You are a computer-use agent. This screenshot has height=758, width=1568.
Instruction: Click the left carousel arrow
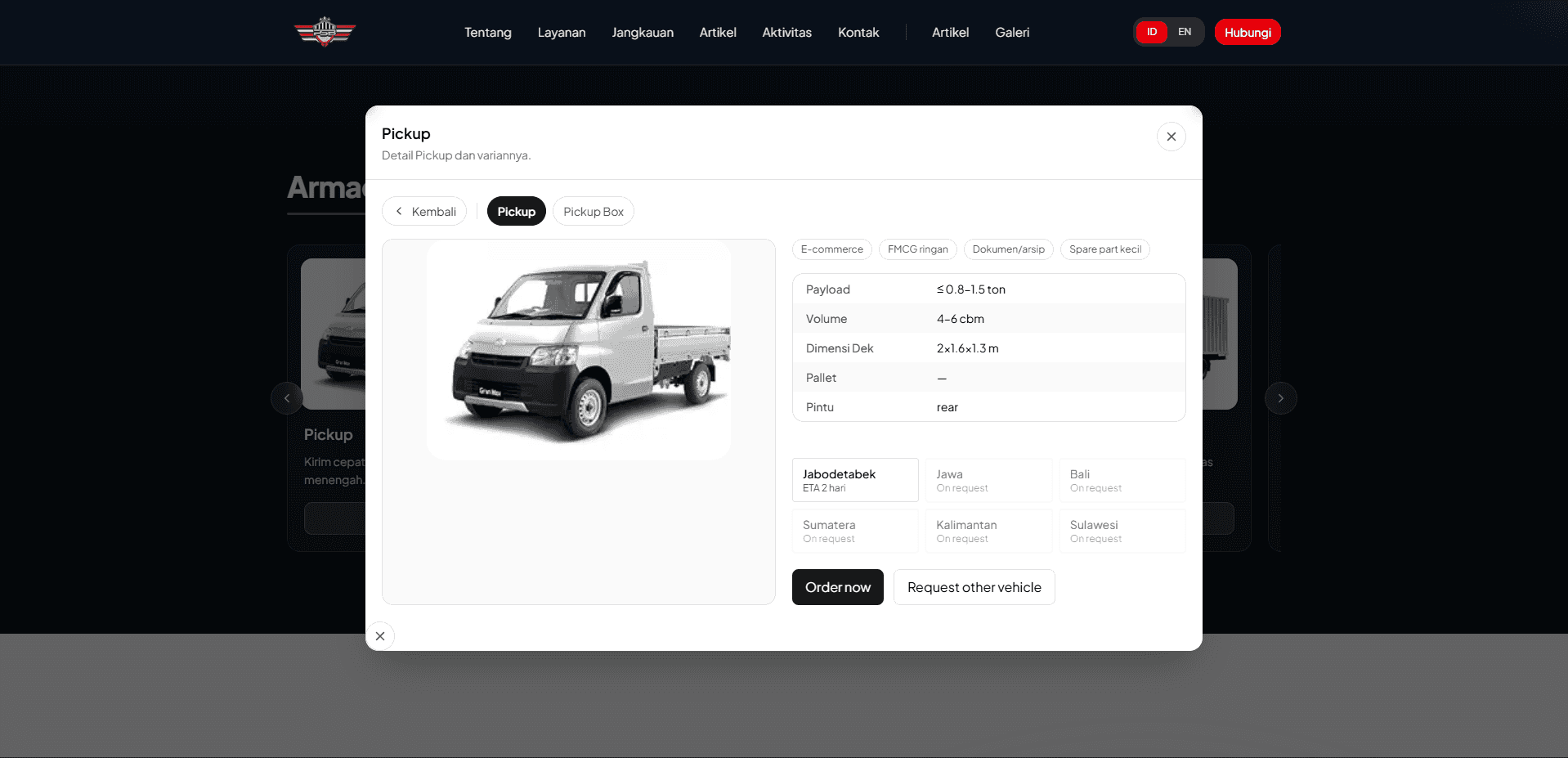[x=287, y=398]
